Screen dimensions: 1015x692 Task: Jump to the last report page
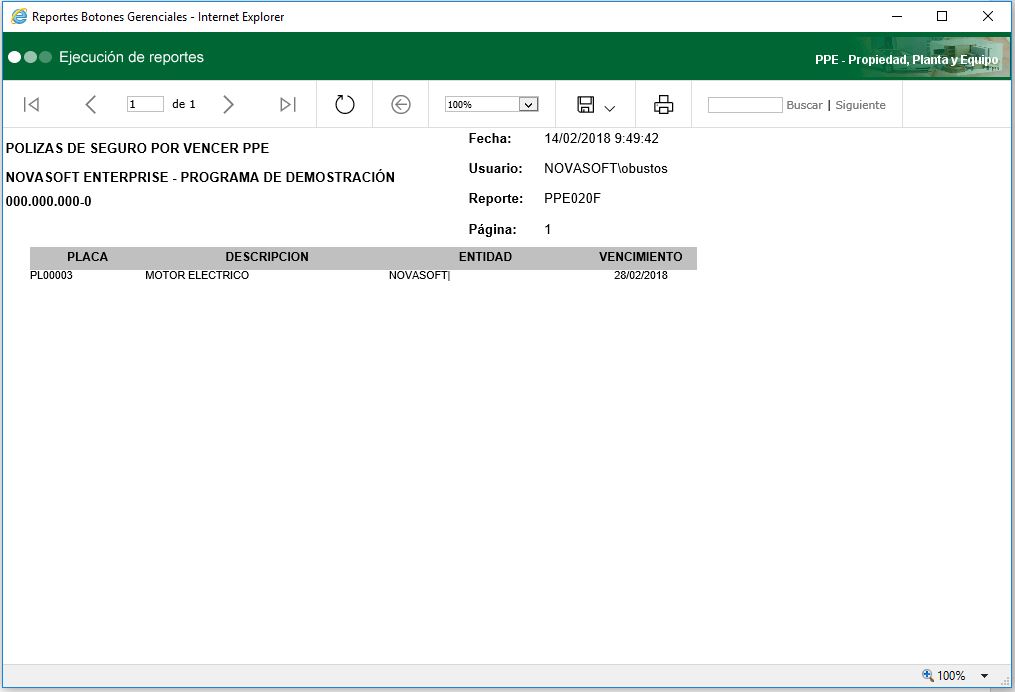287,104
